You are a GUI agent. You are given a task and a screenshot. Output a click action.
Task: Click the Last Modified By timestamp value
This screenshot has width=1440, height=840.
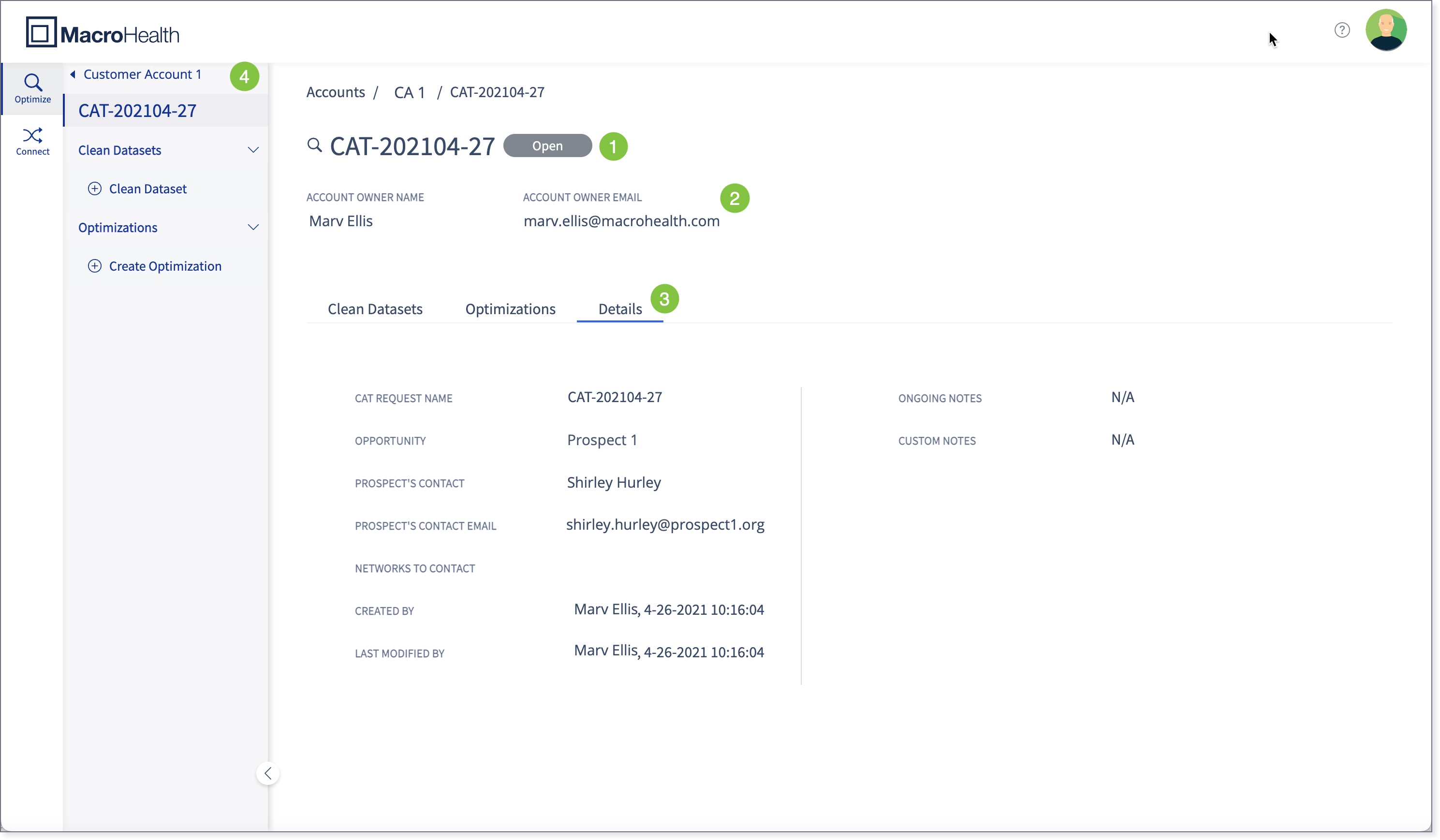[x=669, y=652]
